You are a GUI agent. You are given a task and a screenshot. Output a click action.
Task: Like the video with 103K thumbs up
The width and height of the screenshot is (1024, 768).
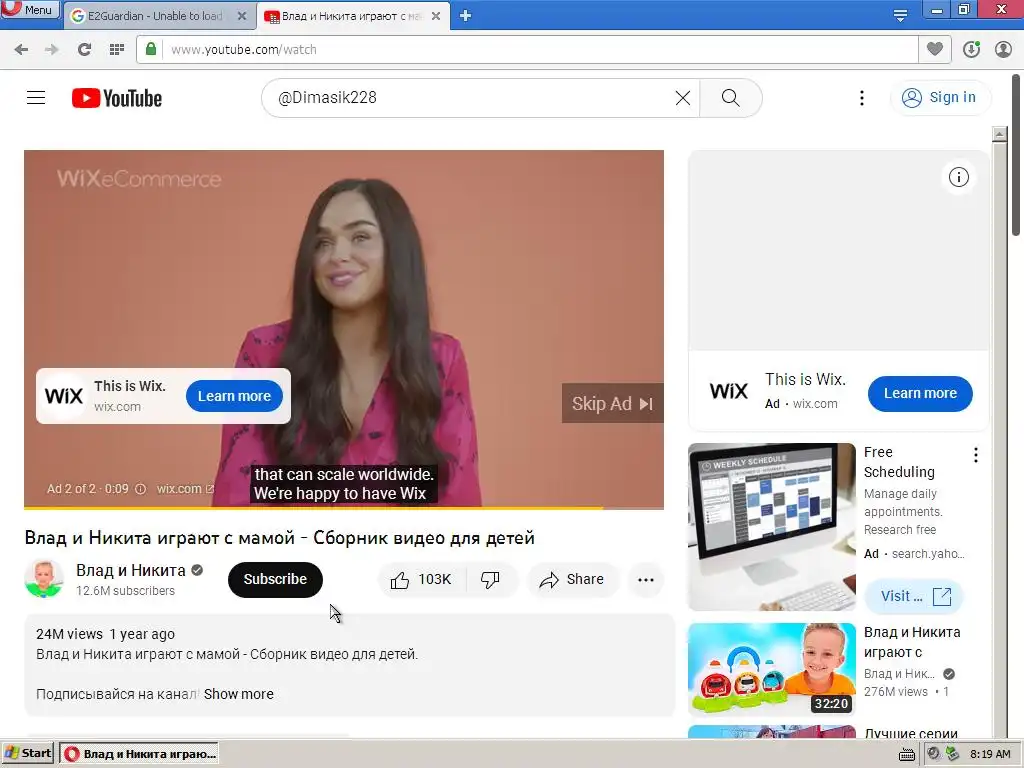tap(422, 580)
